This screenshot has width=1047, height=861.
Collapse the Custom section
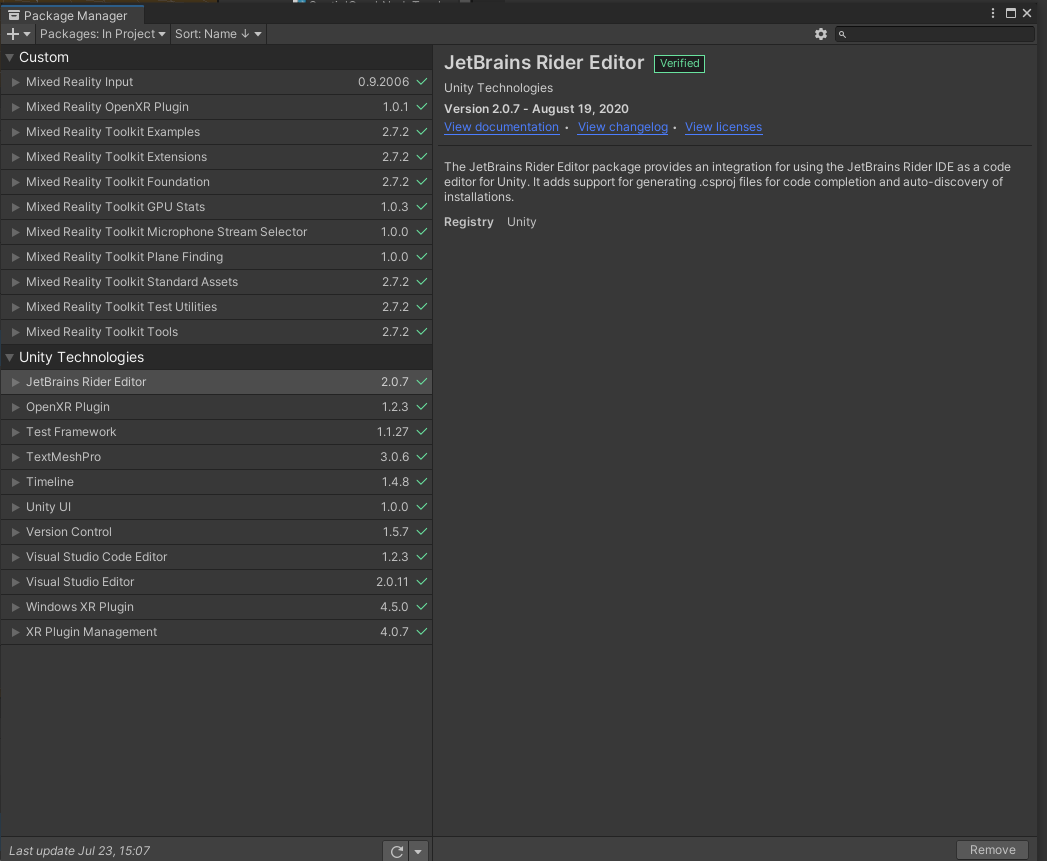click(10, 57)
